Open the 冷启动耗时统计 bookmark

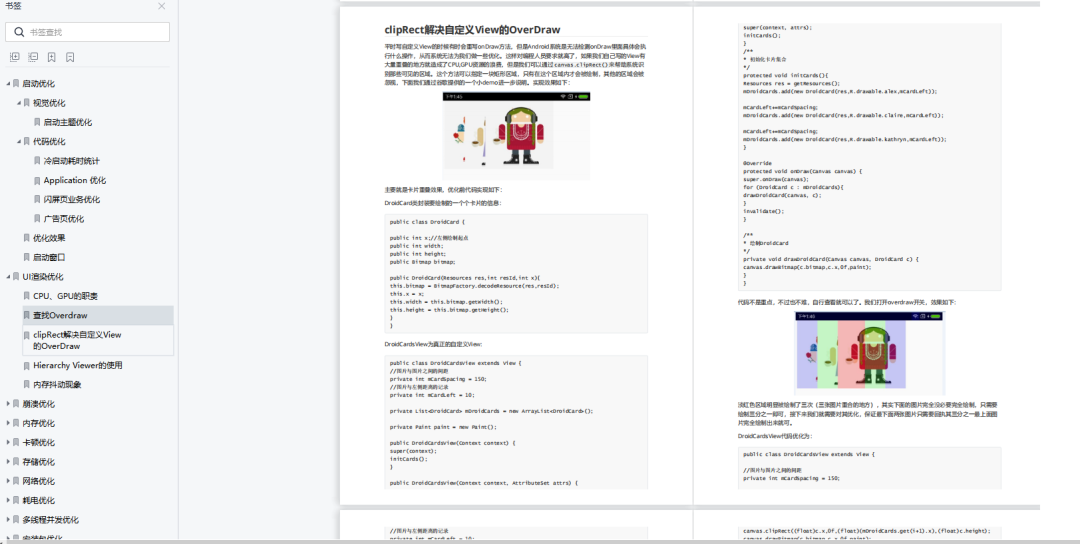tap(72, 160)
